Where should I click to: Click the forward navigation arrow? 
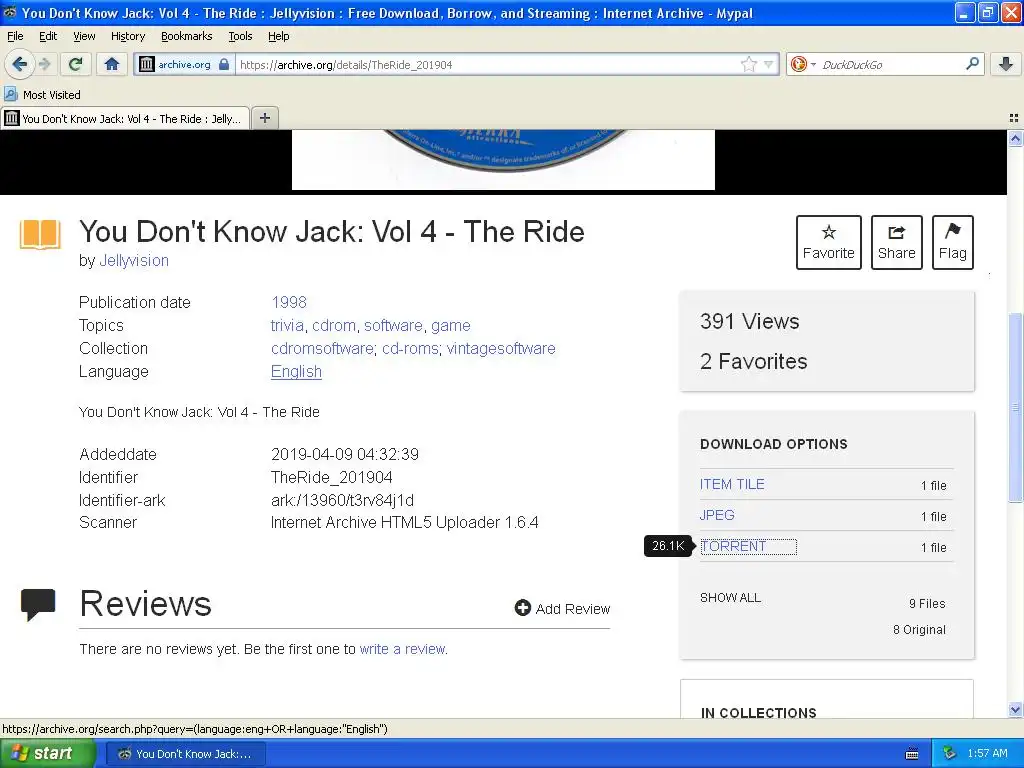click(44, 64)
